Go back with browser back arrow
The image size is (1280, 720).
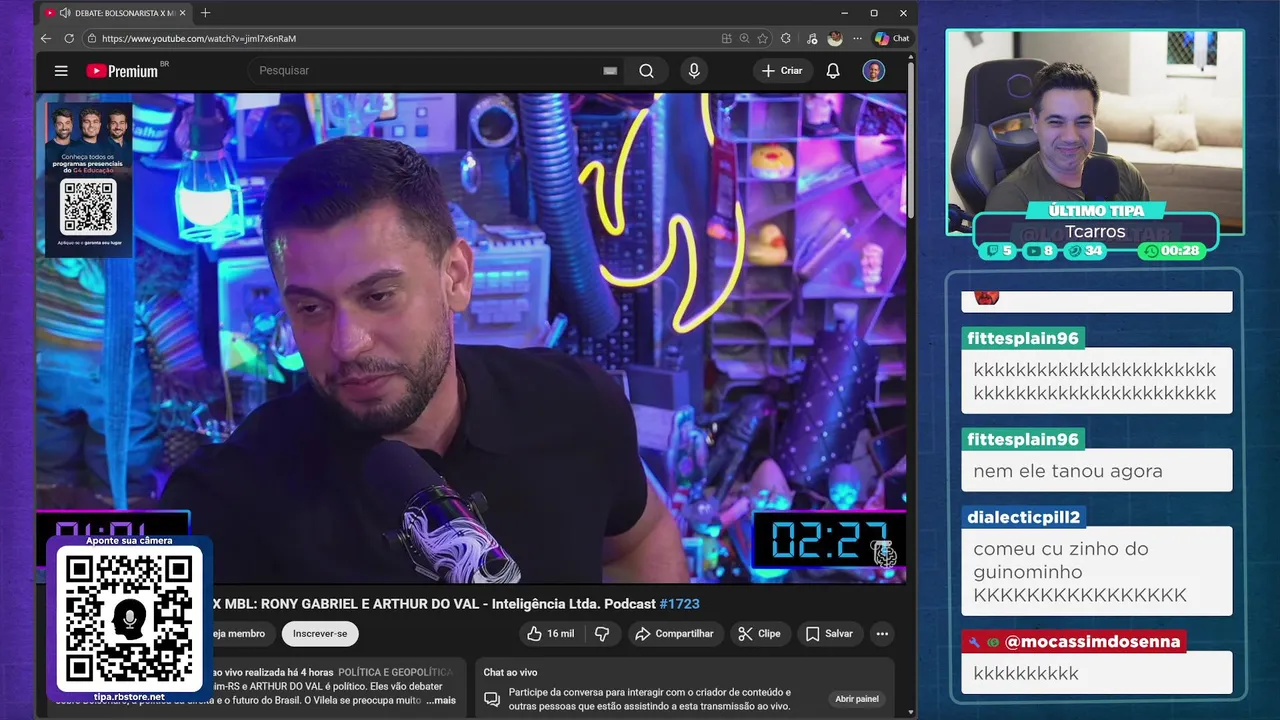pos(46,38)
